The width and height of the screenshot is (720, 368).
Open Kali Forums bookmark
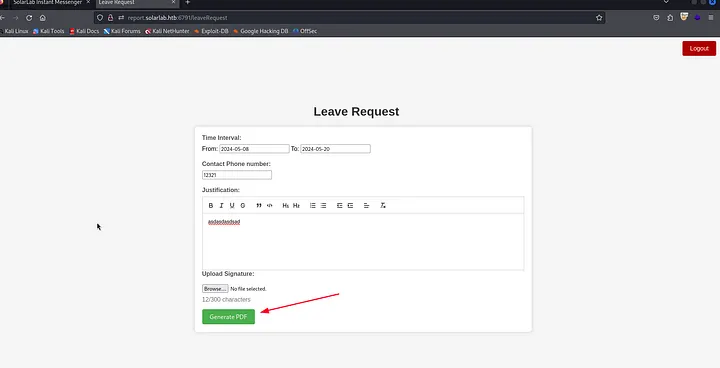tap(122, 31)
